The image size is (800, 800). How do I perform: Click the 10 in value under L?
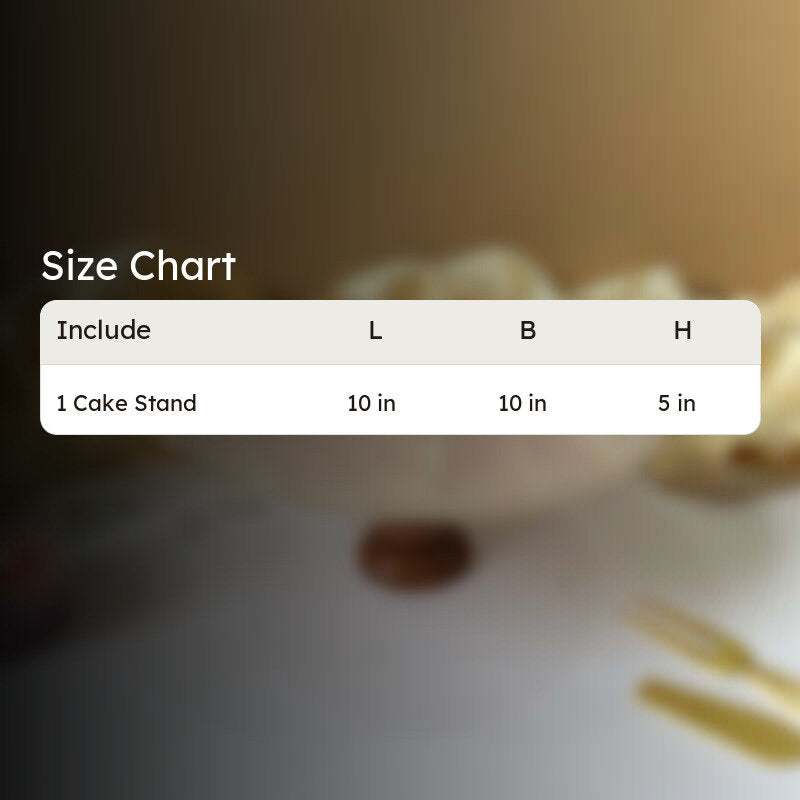point(371,403)
